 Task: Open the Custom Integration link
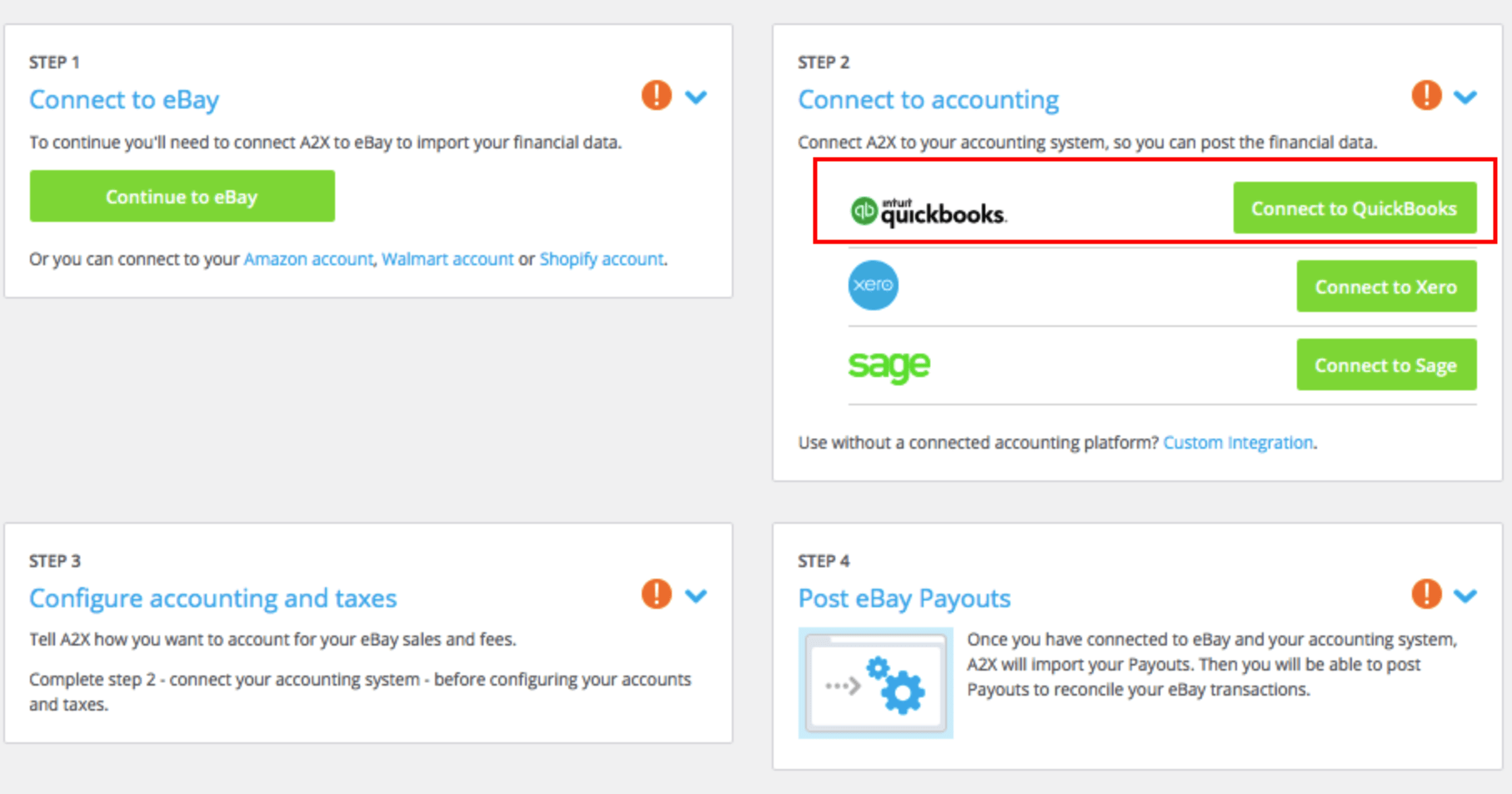pos(1238,443)
